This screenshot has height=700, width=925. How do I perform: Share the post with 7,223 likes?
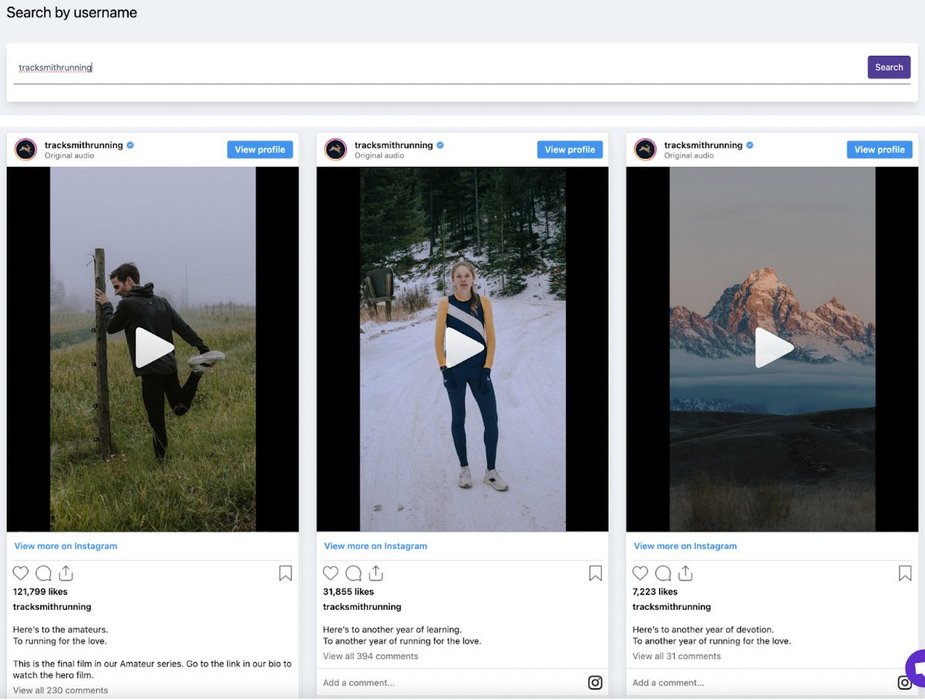click(x=685, y=573)
